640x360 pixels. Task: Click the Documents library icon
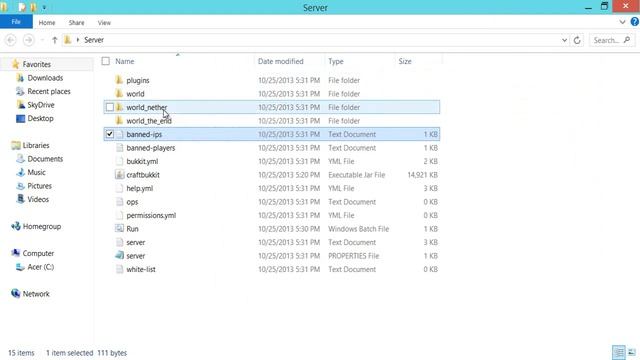click(x=20, y=158)
